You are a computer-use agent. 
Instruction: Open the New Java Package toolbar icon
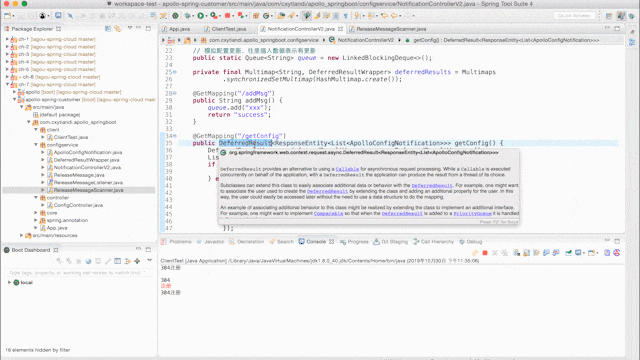[256, 16]
